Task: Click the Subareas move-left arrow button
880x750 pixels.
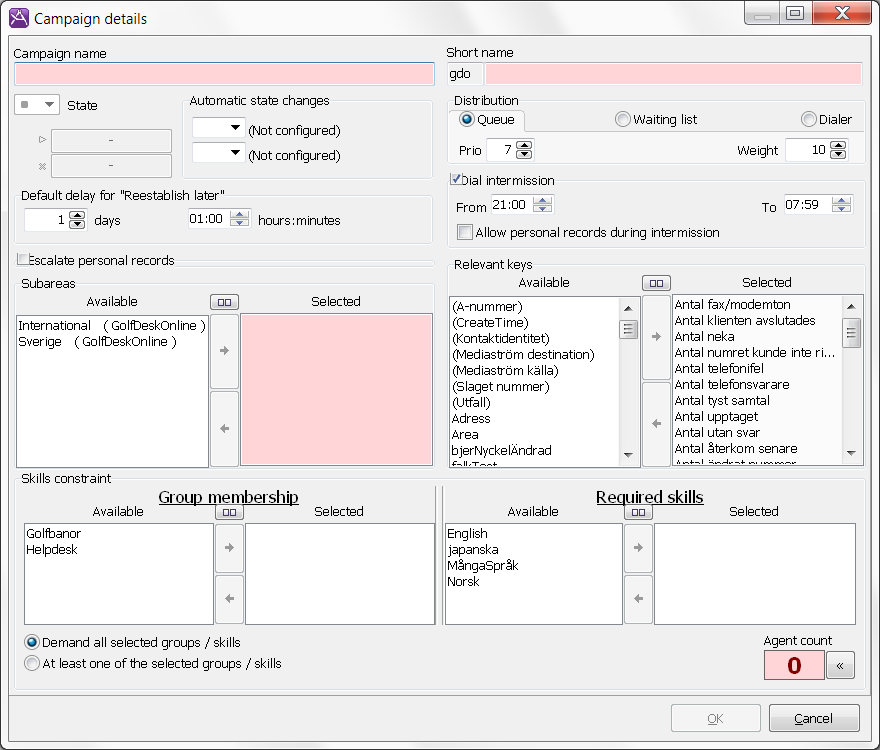Action: [x=225, y=428]
